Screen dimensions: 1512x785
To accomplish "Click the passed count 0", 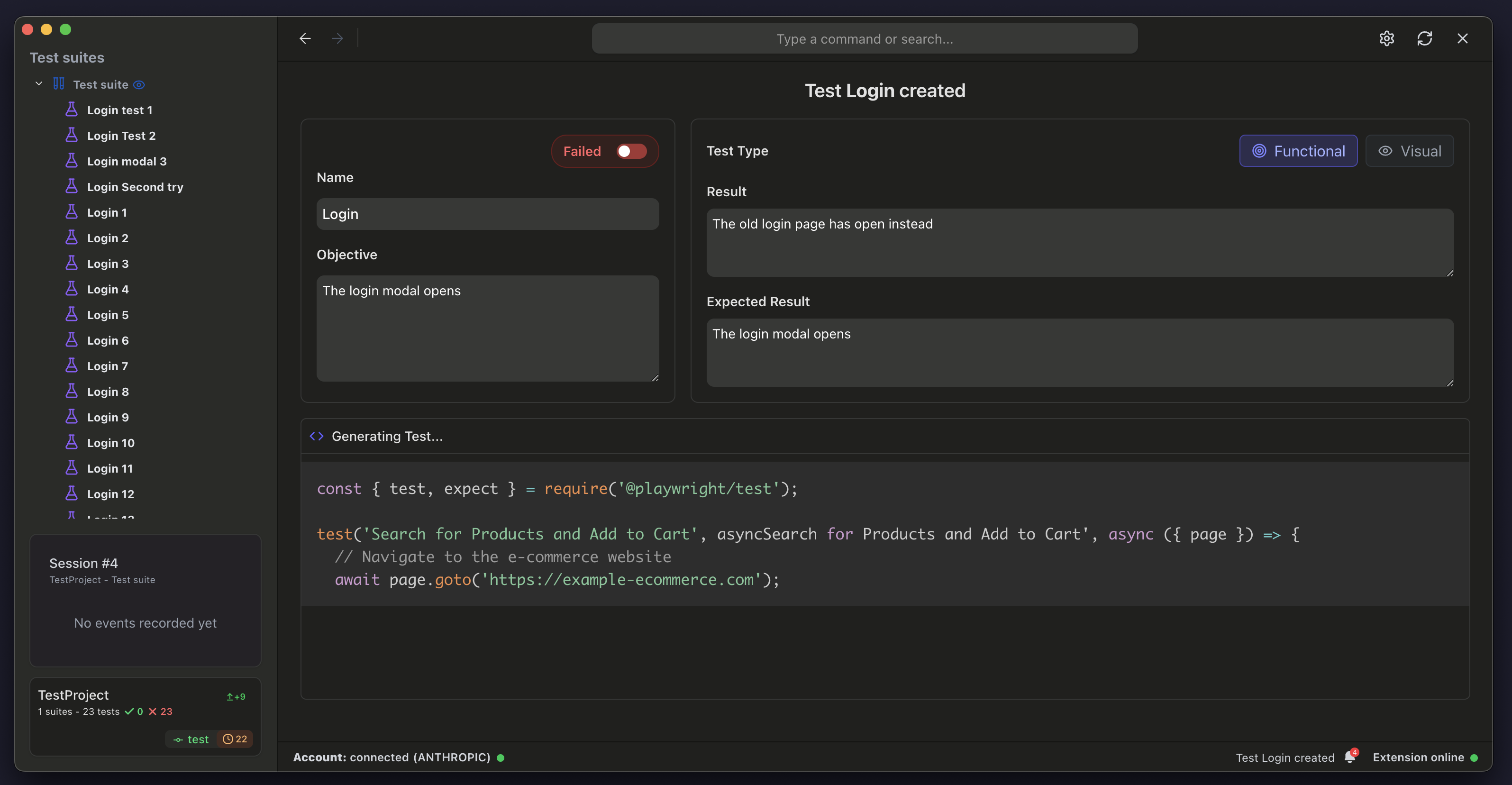I will pyautogui.click(x=134, y=712).
